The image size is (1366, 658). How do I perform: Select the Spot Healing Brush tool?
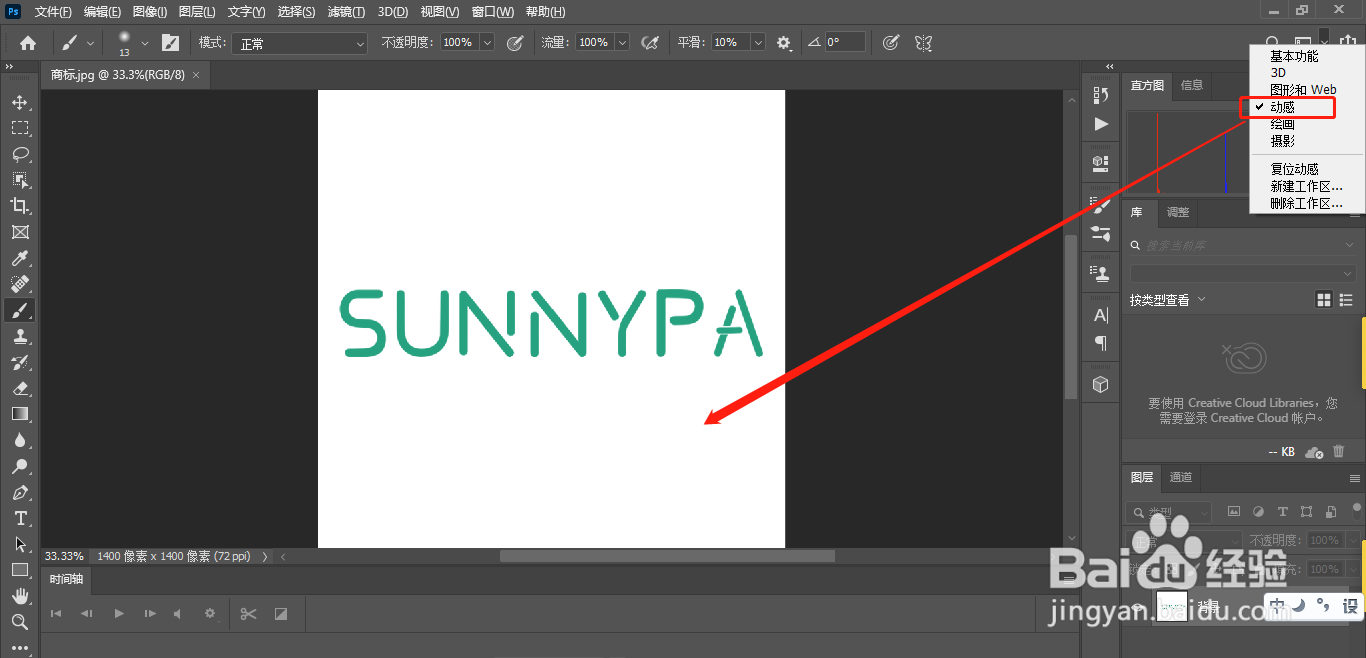click(20, 284)
